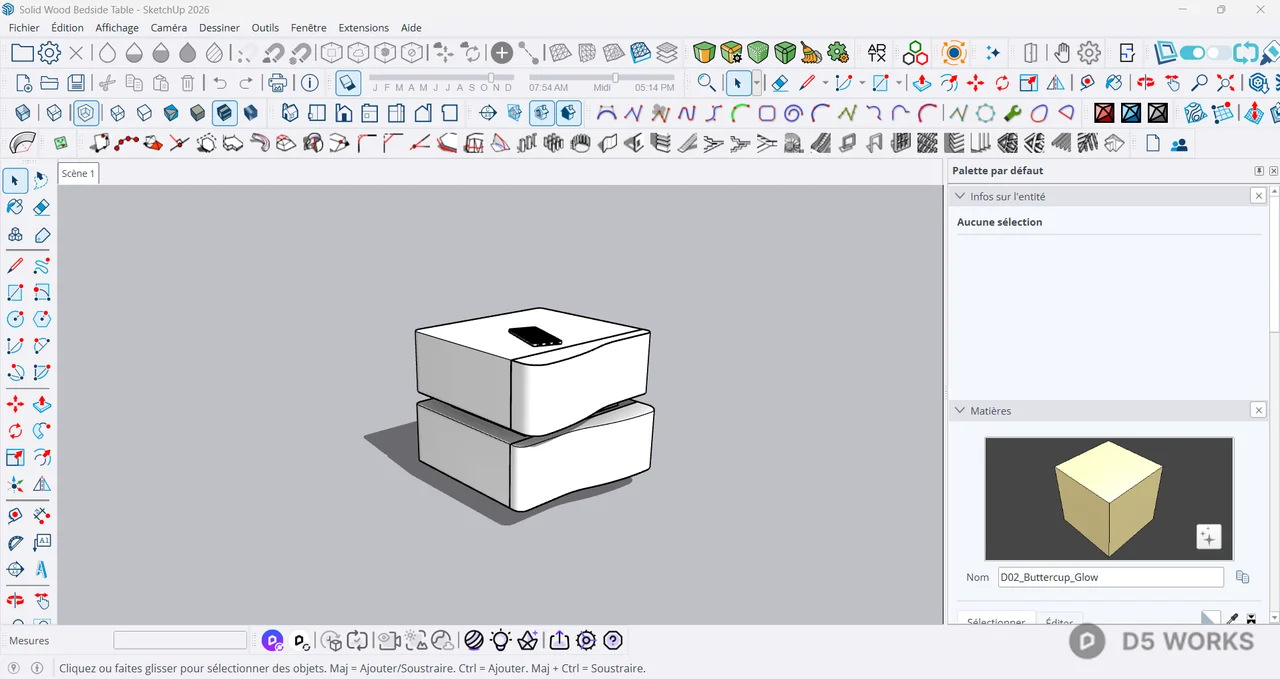Viewport: 1280px width, 679px height.
Task: Open the Extensions menu
Action: (364, 28)
